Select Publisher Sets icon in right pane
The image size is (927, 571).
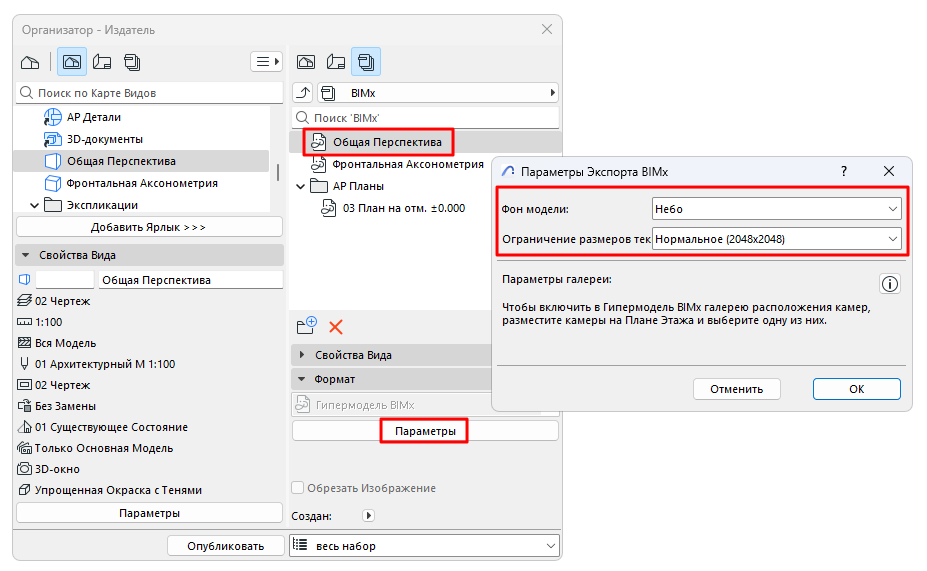tap(366, 62)
